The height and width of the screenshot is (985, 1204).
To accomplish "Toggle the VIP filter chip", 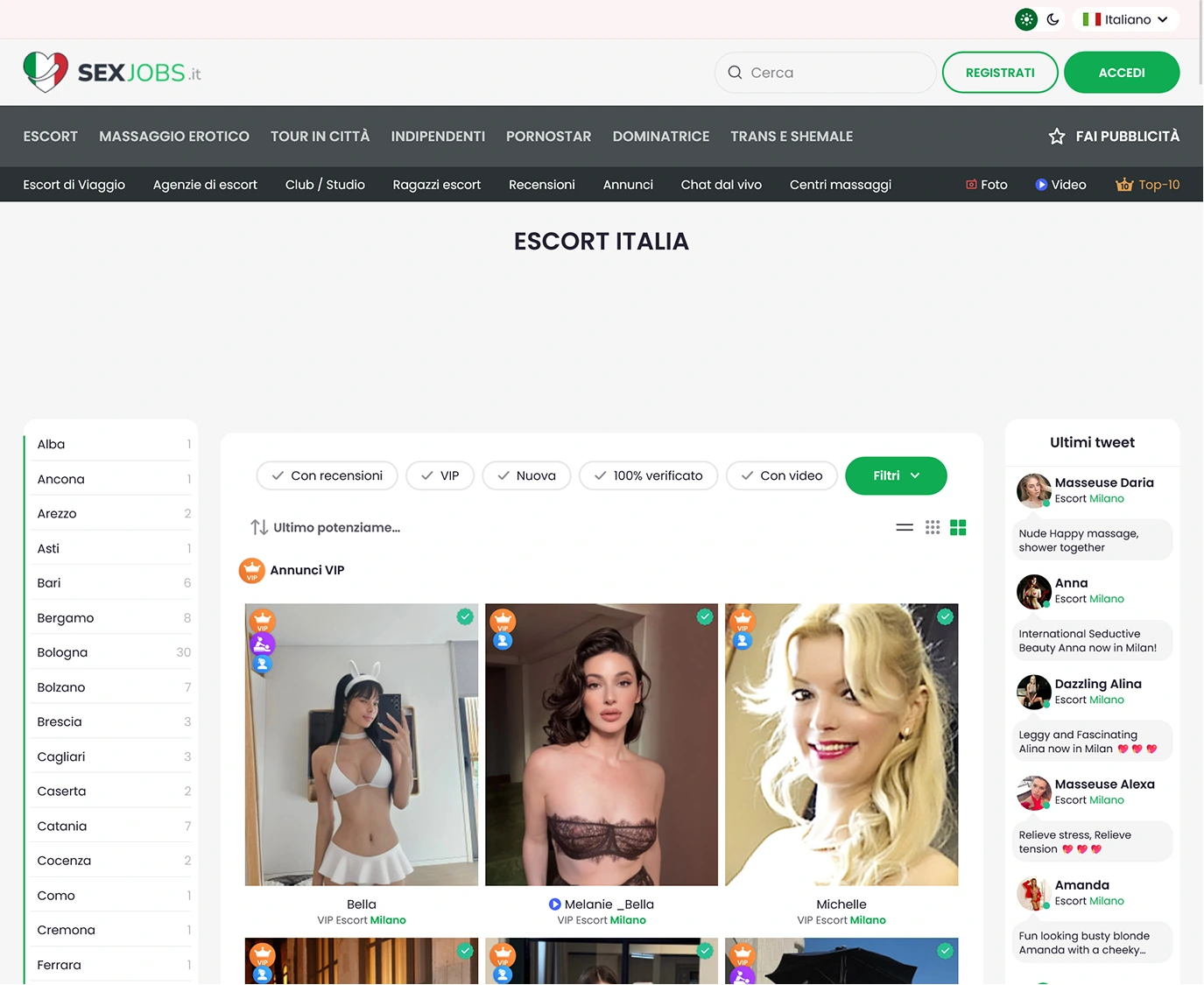I will point(440,475).
